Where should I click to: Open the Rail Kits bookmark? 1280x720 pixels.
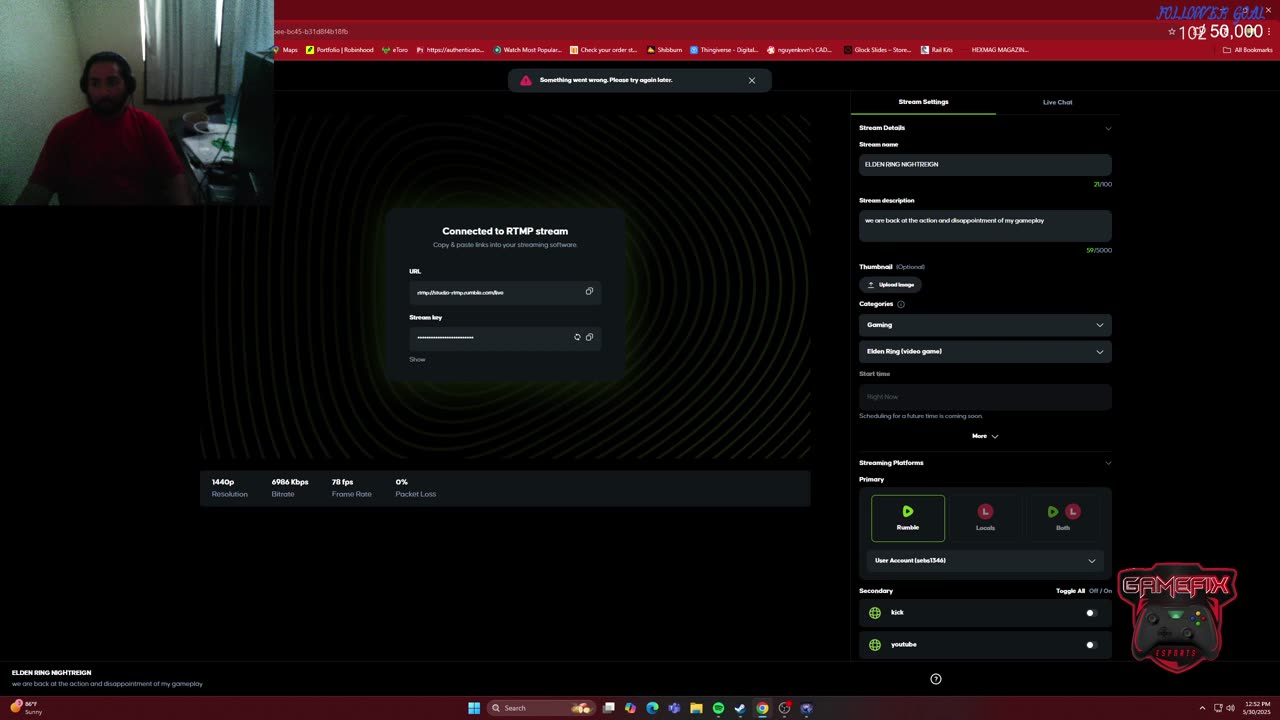(x=936, y=50)
